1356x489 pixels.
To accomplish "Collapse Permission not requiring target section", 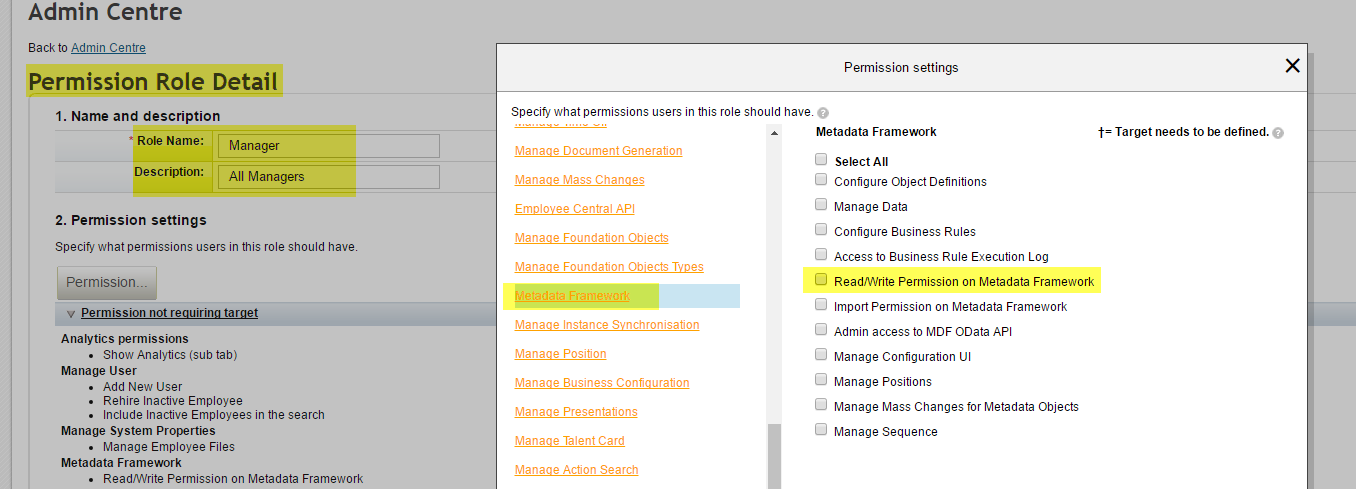I will click(70, 314).
